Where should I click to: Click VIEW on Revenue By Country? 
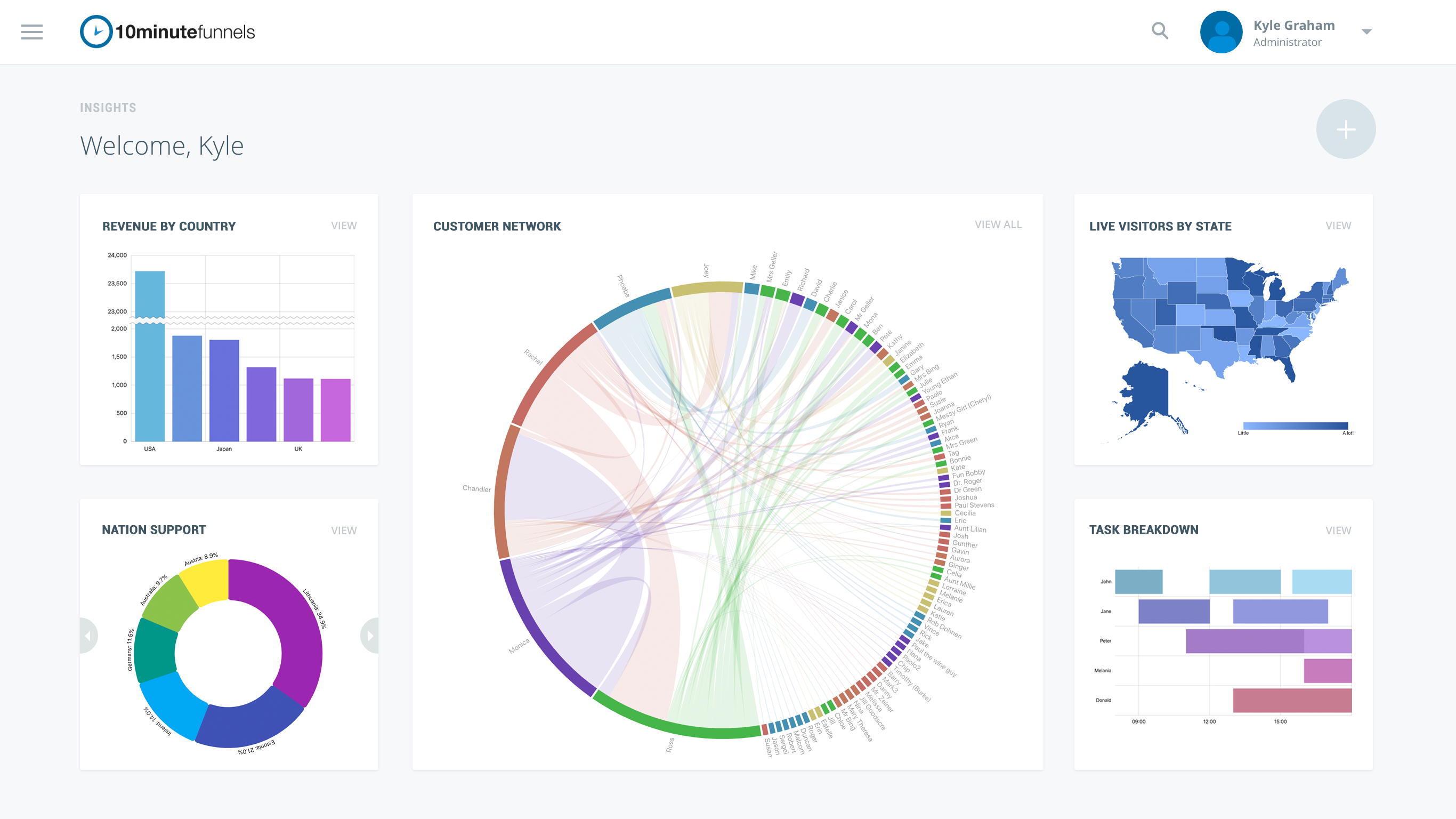pyautogui.click(x=344, y=226)
